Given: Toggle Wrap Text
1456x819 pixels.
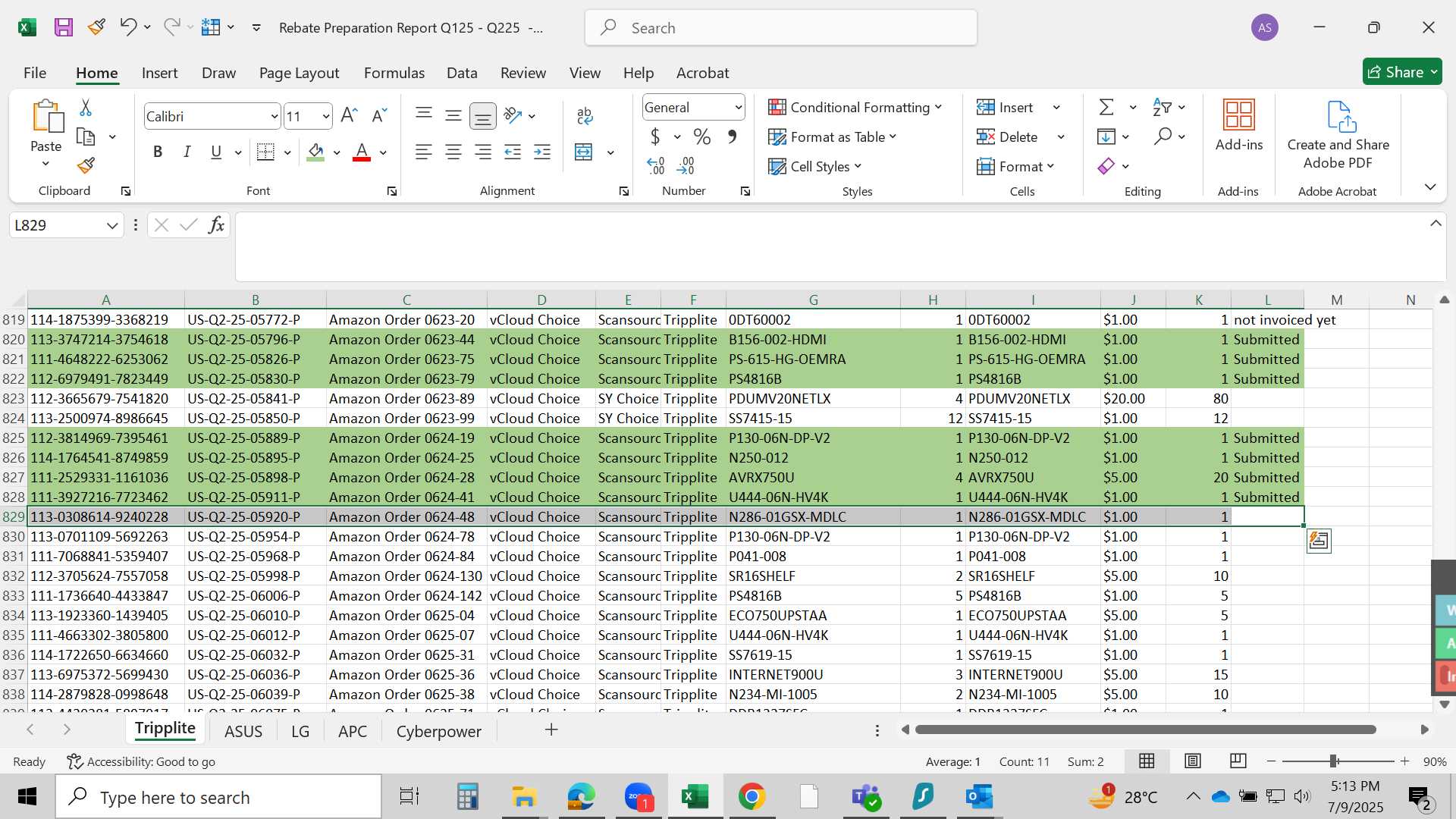Looking at the screenshot, I should pyautogui.click(x=584, y=115).
